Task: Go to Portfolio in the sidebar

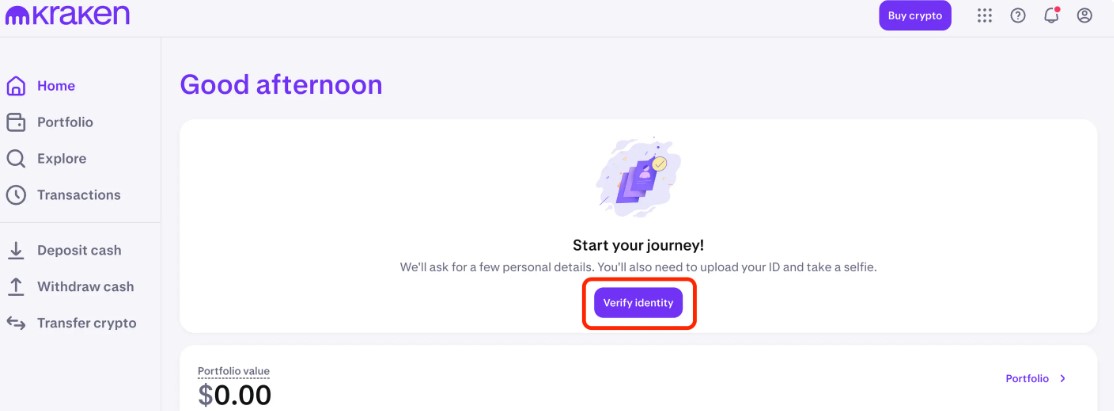Action: coord(65,122)
